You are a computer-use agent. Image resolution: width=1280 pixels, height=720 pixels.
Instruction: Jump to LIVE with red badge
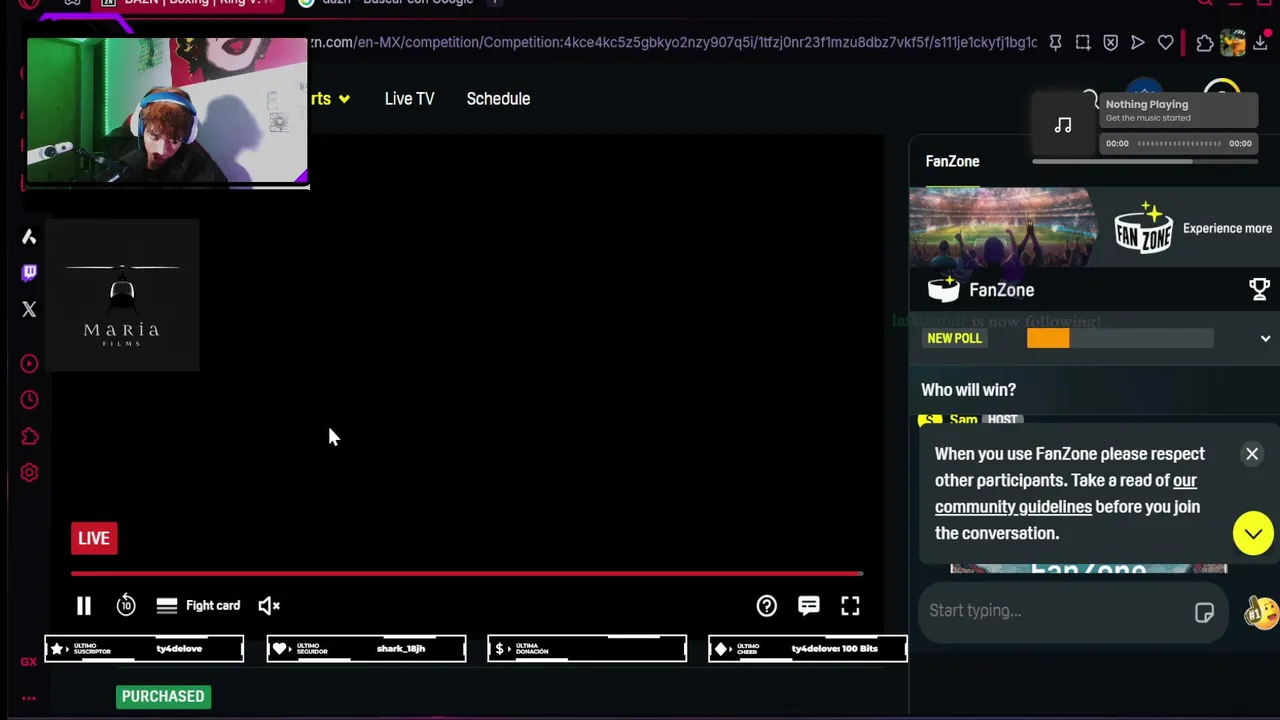click(x=94, y=538)
